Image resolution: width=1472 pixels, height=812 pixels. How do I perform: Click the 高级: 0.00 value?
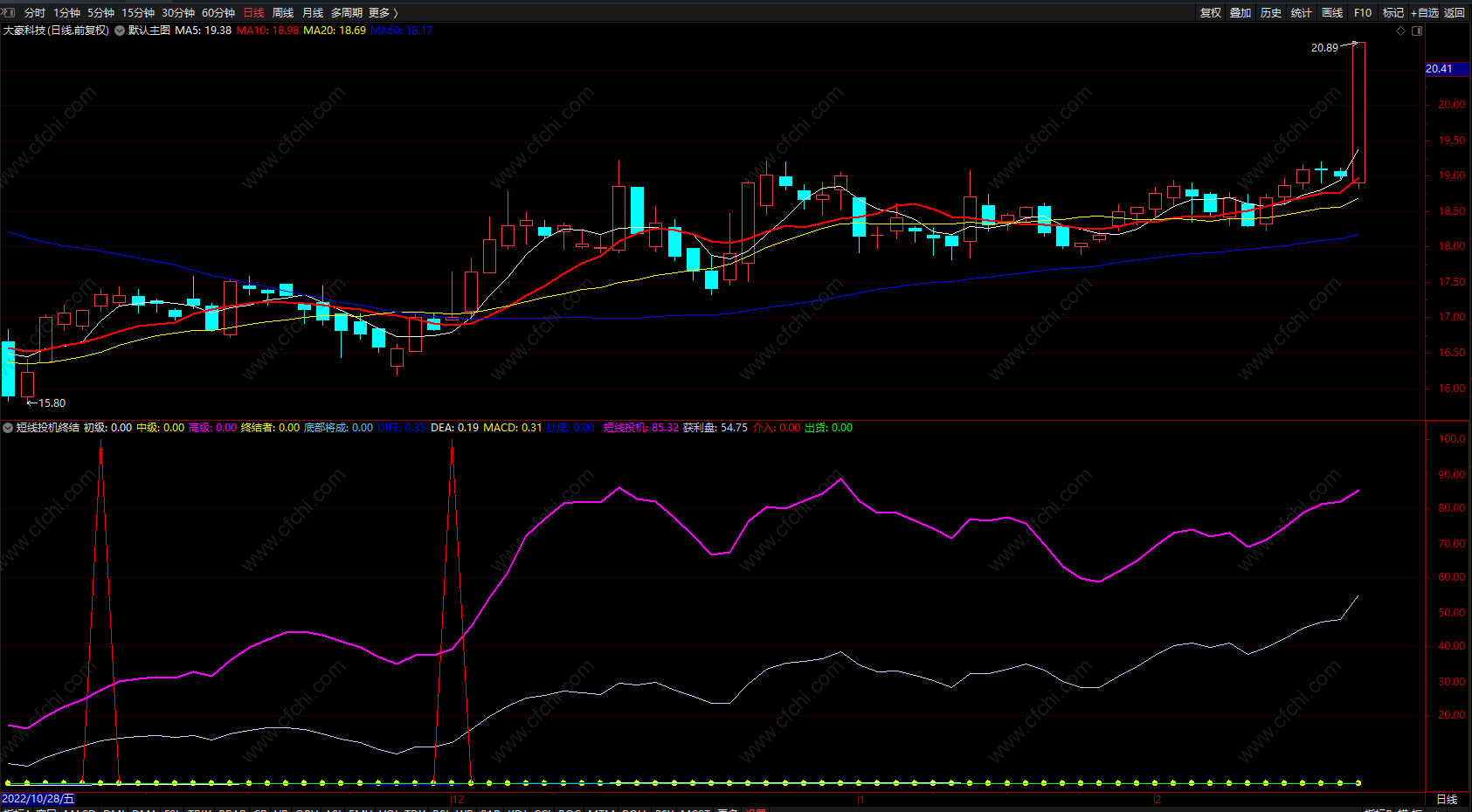(x=213, y=428)
